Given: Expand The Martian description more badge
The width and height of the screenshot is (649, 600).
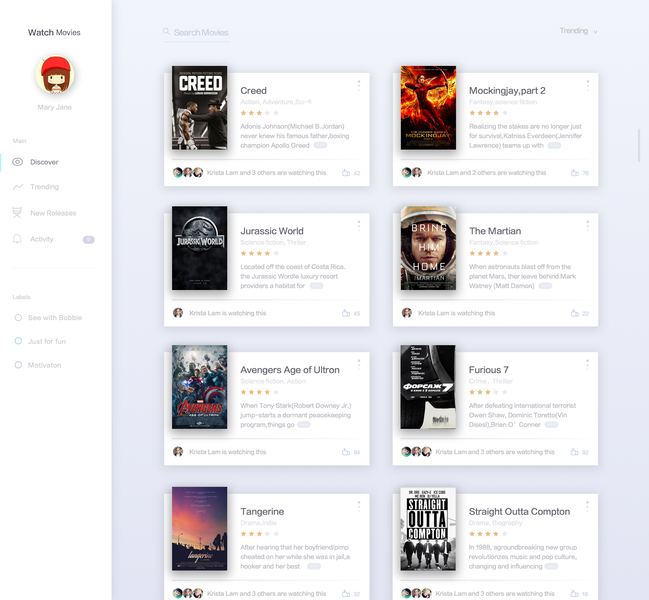Looking at the screenshot, I should [545, 286].
